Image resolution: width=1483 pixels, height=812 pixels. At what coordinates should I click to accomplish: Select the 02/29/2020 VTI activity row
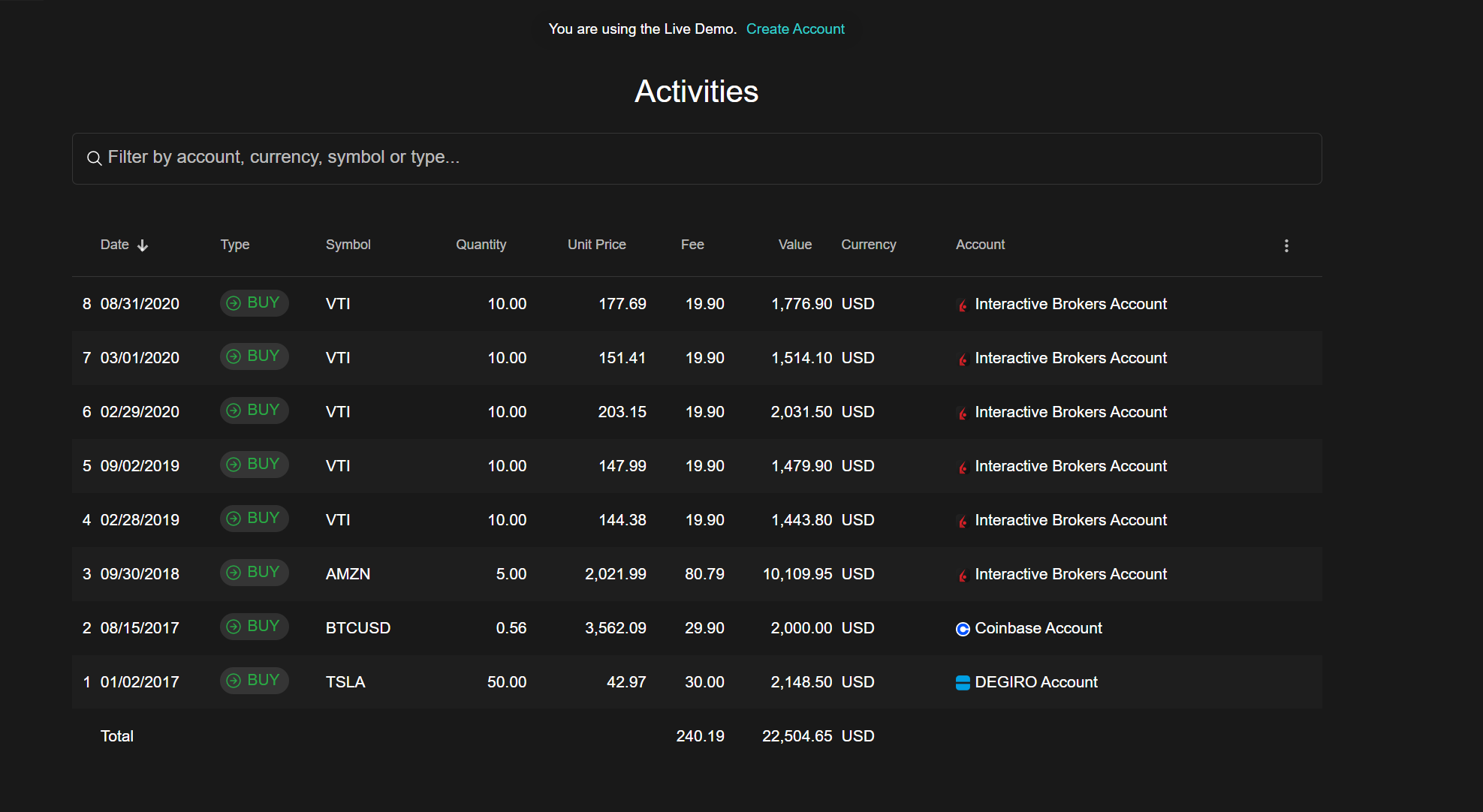click(601, 412)
